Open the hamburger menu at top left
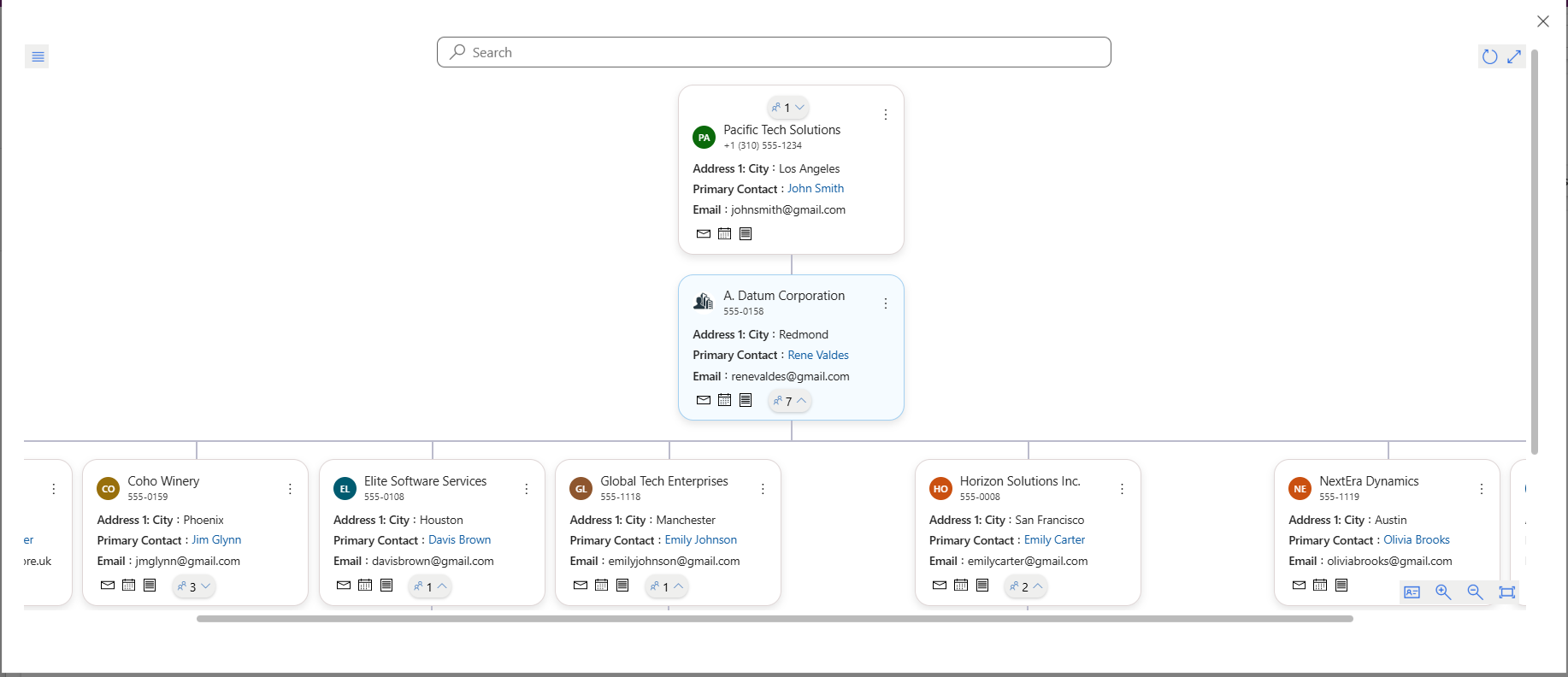The height and width of the screenshot is (677, 1568). pos(38,56)
